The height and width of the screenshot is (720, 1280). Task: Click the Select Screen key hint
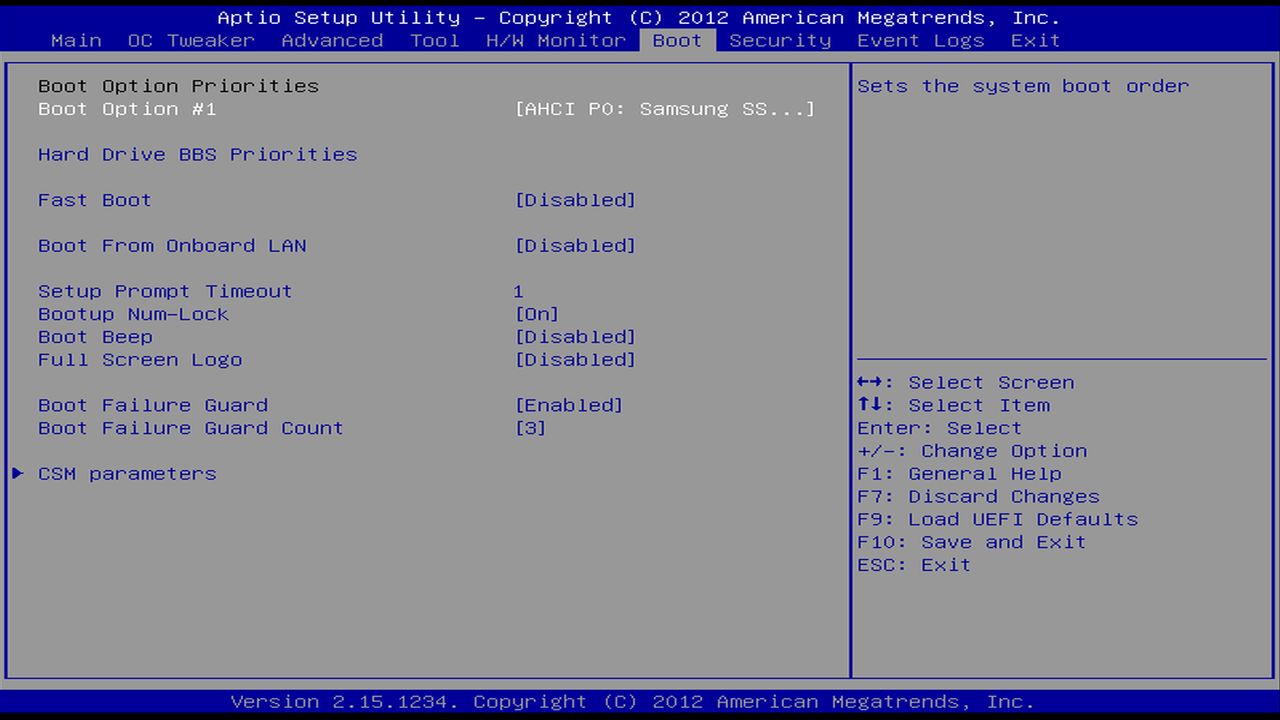[966, 383]
